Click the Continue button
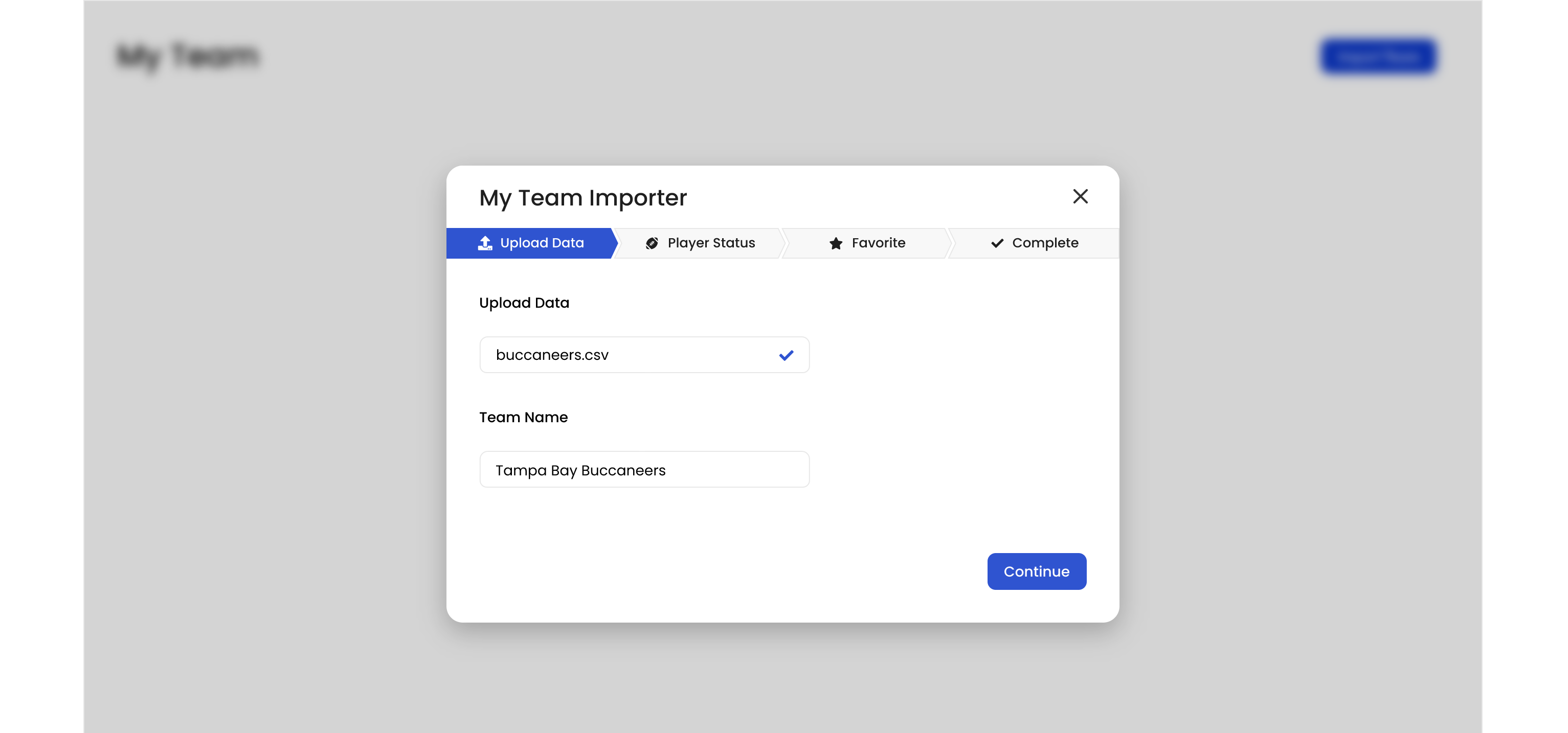The height and width of the screenshot is (733, 1568). 1036,571
